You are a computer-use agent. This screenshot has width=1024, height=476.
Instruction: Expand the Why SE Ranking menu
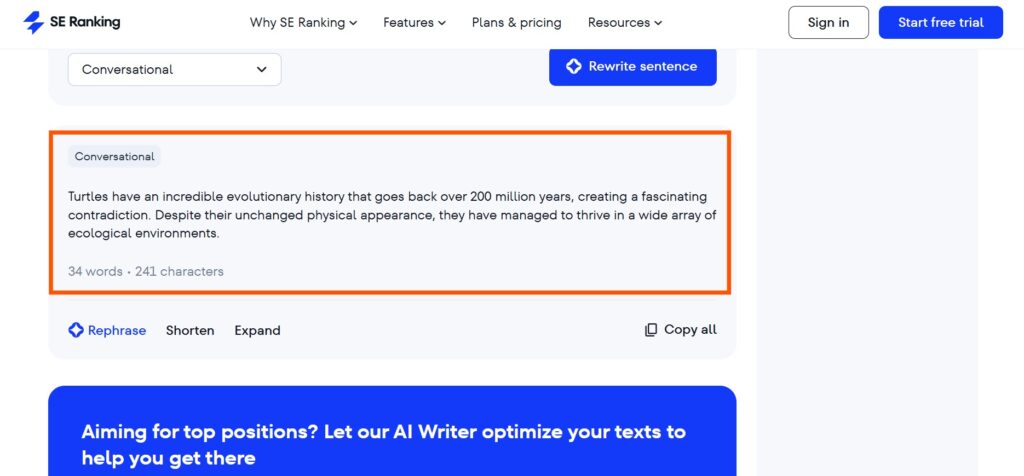tap(303, 22)
